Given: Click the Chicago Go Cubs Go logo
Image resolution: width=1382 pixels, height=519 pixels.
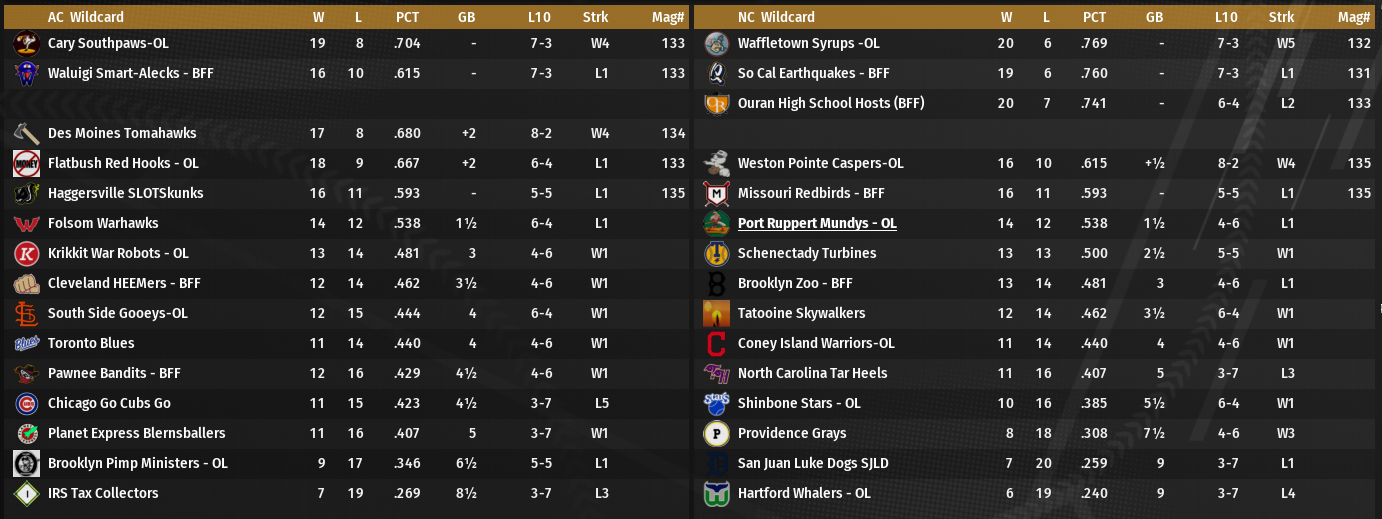Looking at the screenshot, I should (x=26, y=404).
